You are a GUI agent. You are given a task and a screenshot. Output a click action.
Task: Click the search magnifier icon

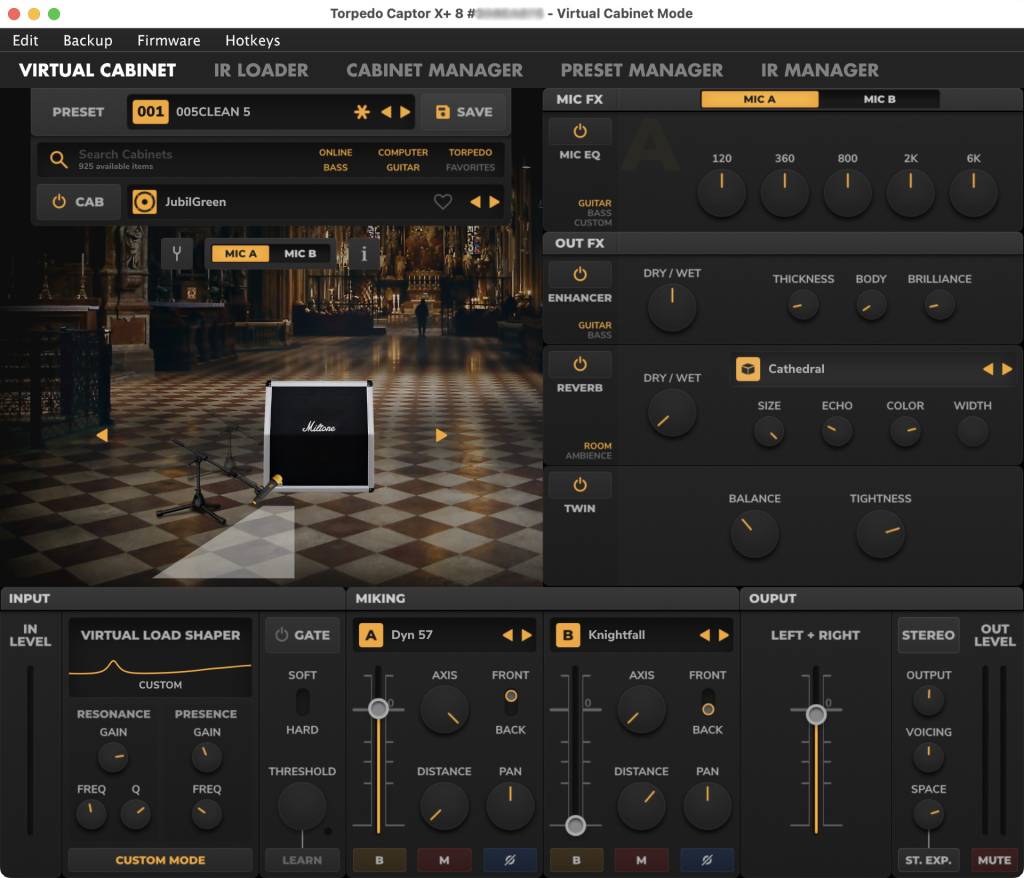click(59, 159)
